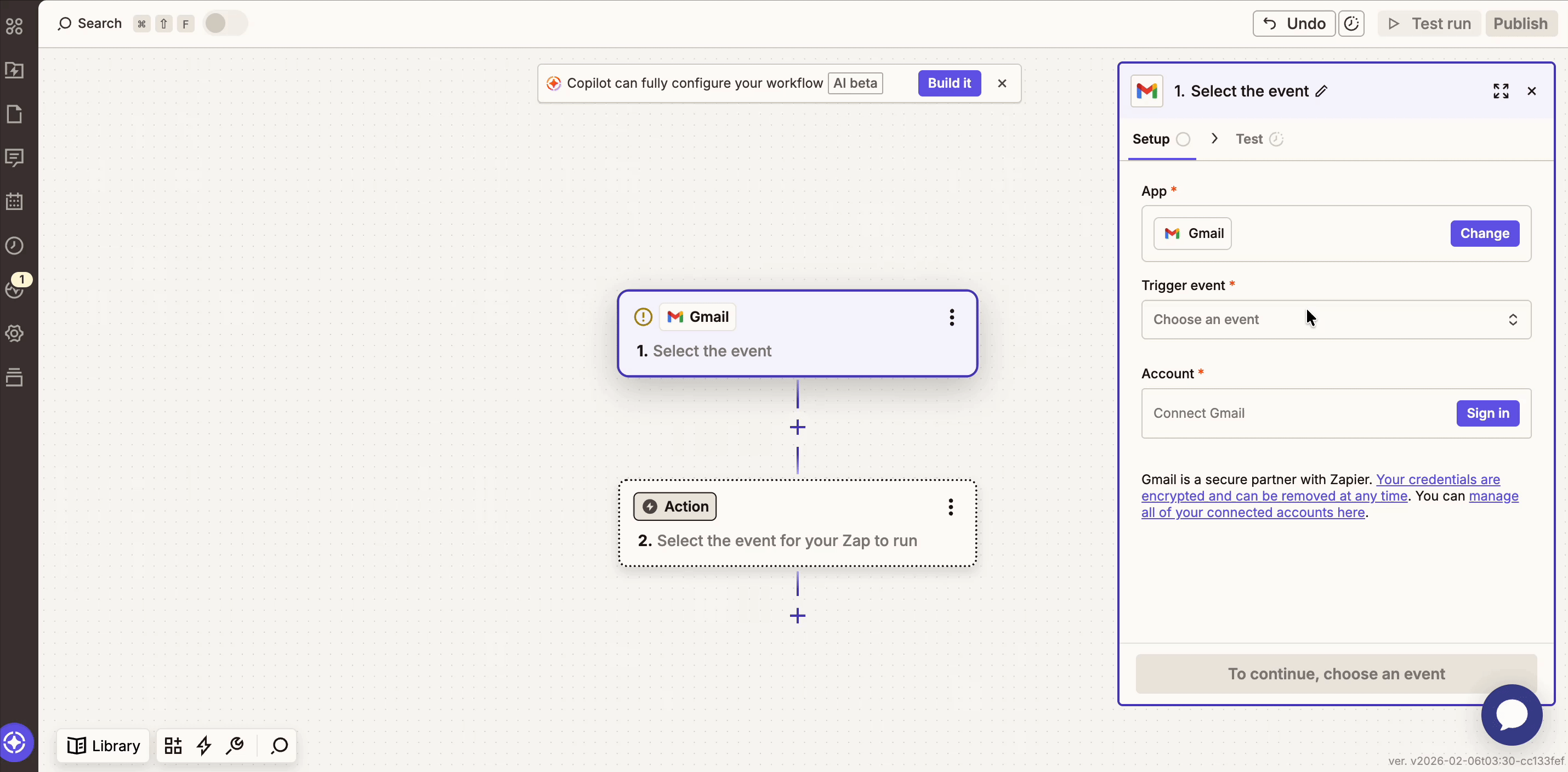1568x772 pixels.
Task: Click the wrench tool icon in bottom toolbar
Action: pyautogui.click(x=235, y=745)
